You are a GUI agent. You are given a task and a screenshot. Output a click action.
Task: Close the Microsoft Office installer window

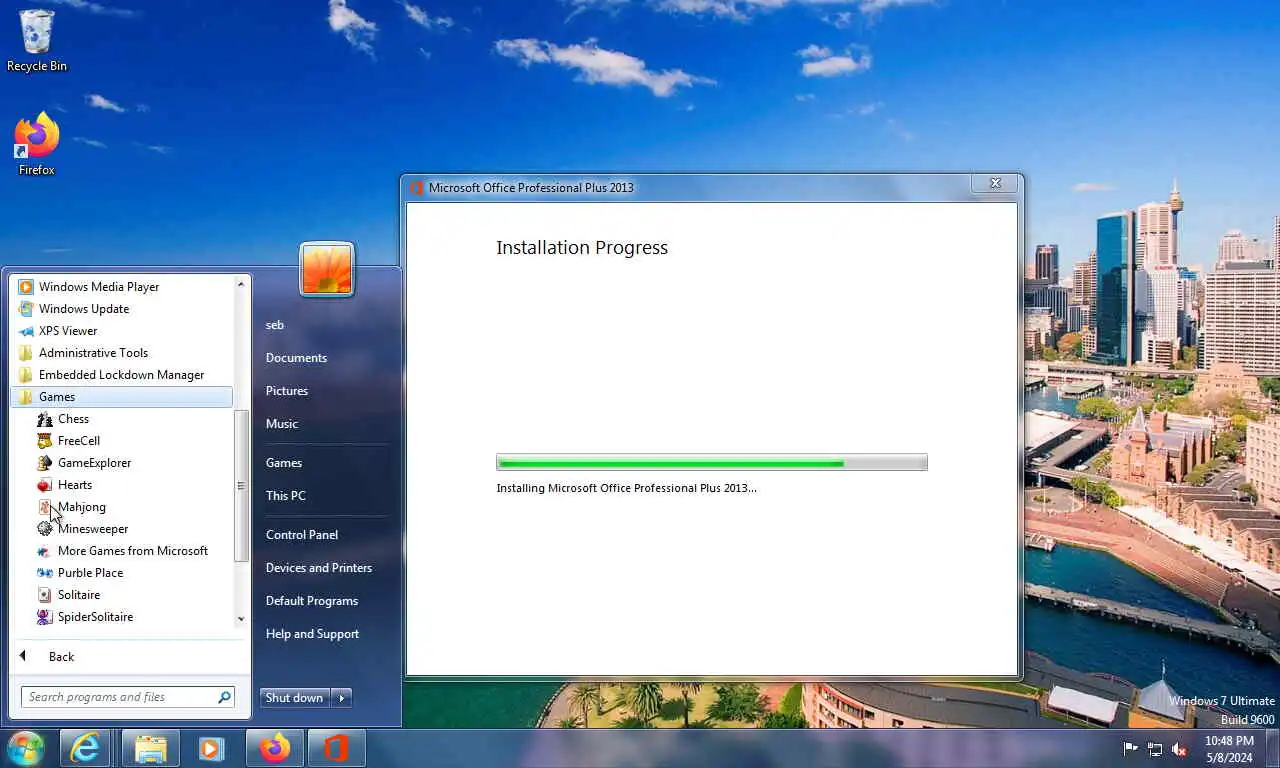[x=995, y=183]
